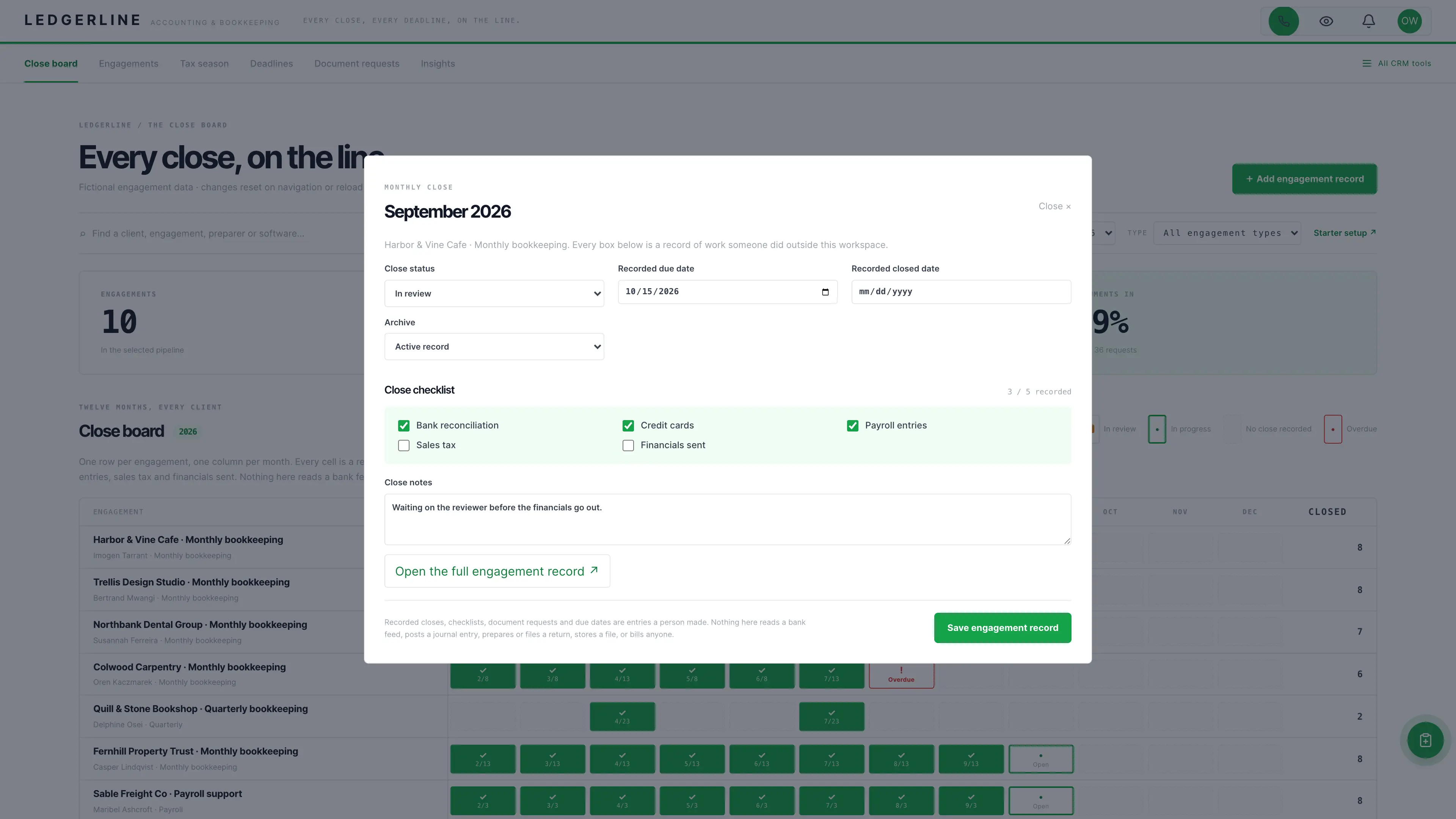Select Quill & Stone Bookshop engagement name
This screenshot has height=819, width=1456.
pyautogui.click(x=200, y=709)
